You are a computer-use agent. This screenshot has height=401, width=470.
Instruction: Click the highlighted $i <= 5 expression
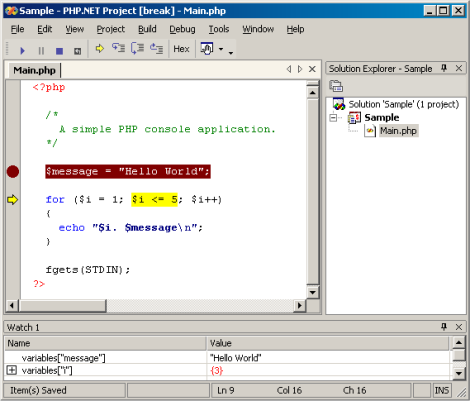coord(154,200)
